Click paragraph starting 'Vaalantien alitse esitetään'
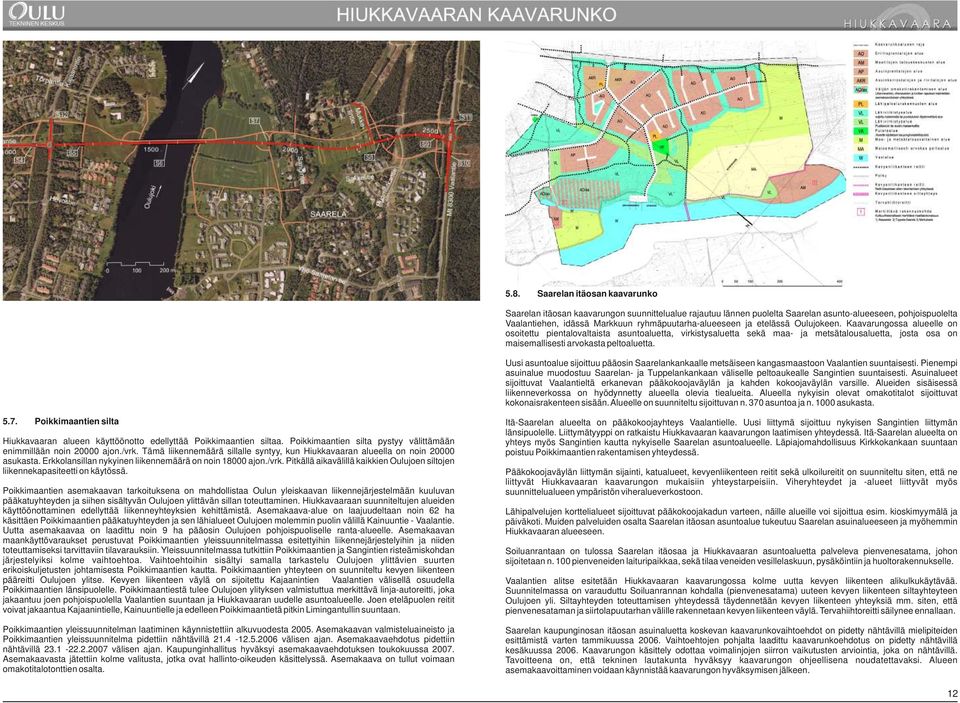Image resolution: width=960 pixels, height=703 pixels. [x=731, y=596]
